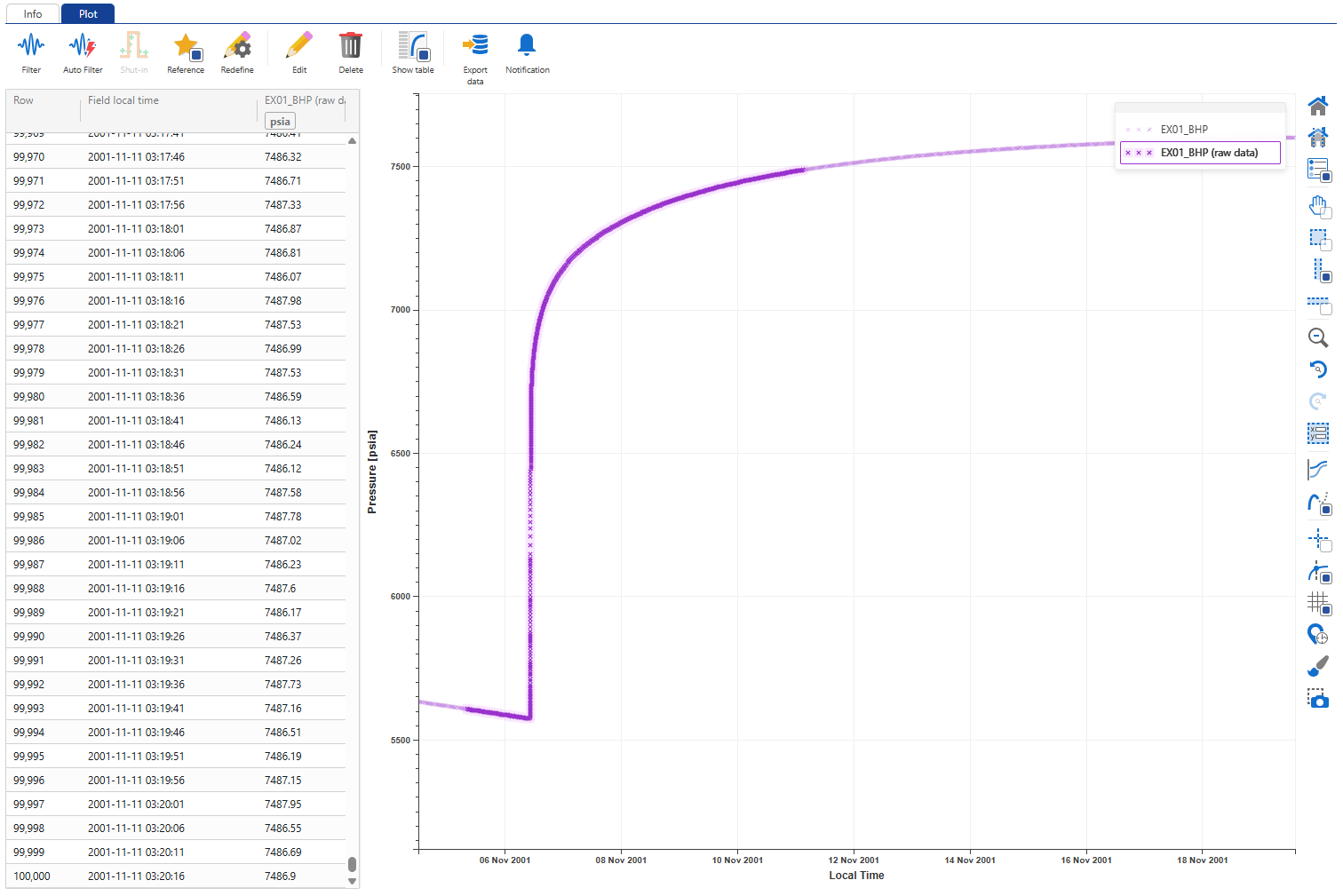Open the Filter tool
The width and height of the screenshot is (1343, 896).
pos(30,51)
